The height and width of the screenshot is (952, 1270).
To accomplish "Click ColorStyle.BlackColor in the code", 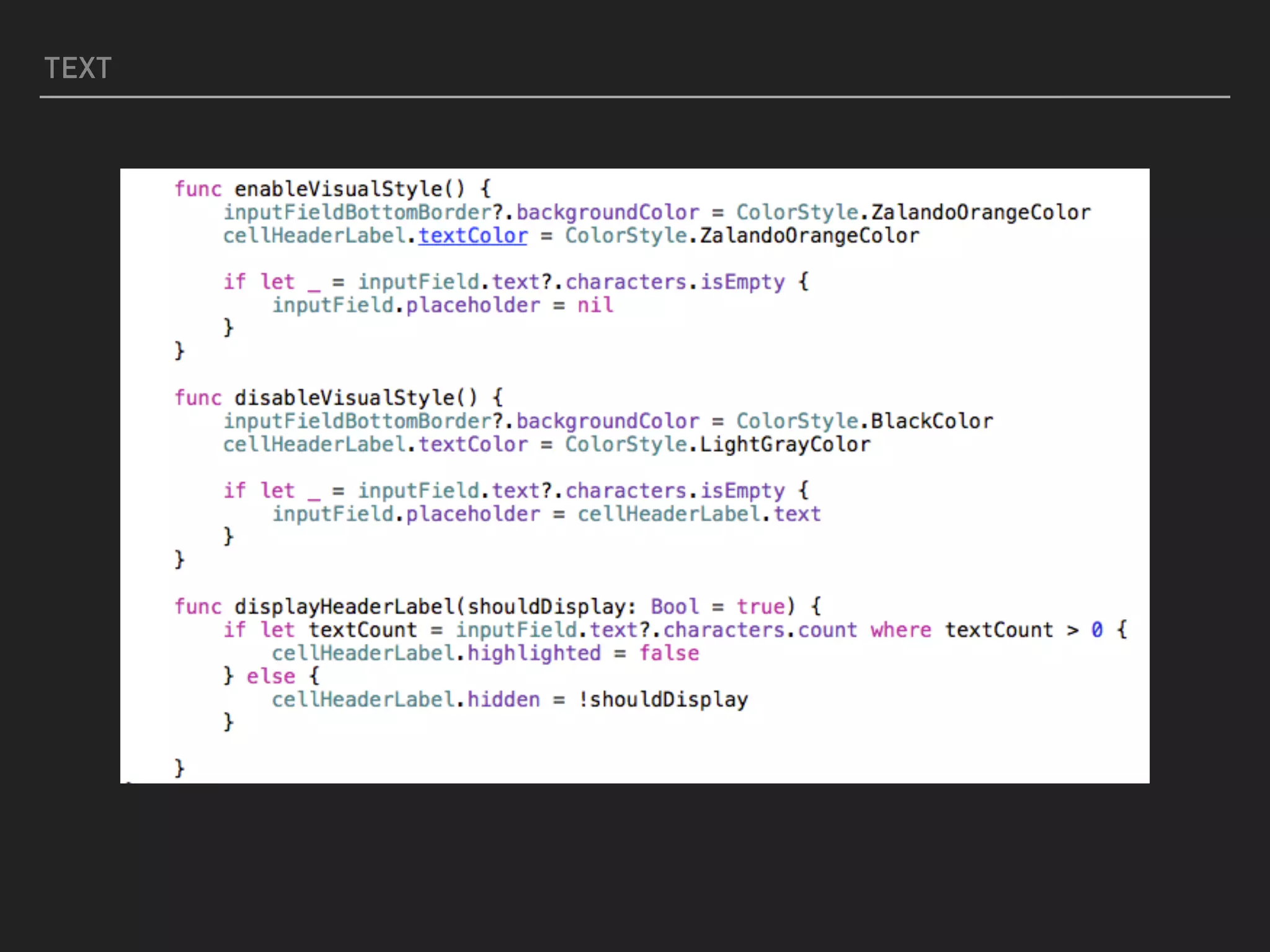I will pos(864,421).
